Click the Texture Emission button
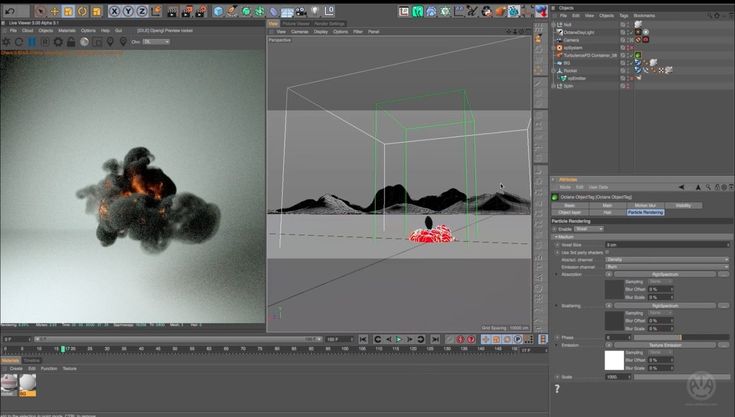This screenshot has height=417, width=735. tap(665, 345)
